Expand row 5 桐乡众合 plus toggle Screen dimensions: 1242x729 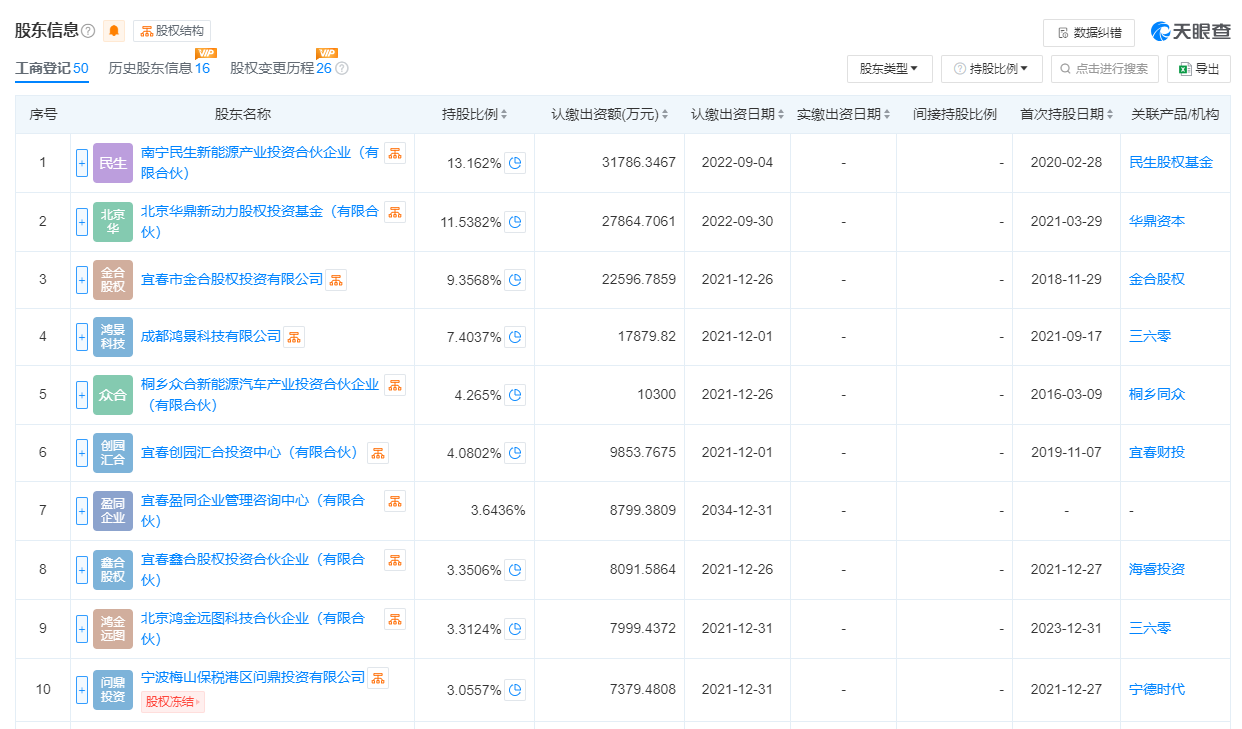[x=82, y=395]
